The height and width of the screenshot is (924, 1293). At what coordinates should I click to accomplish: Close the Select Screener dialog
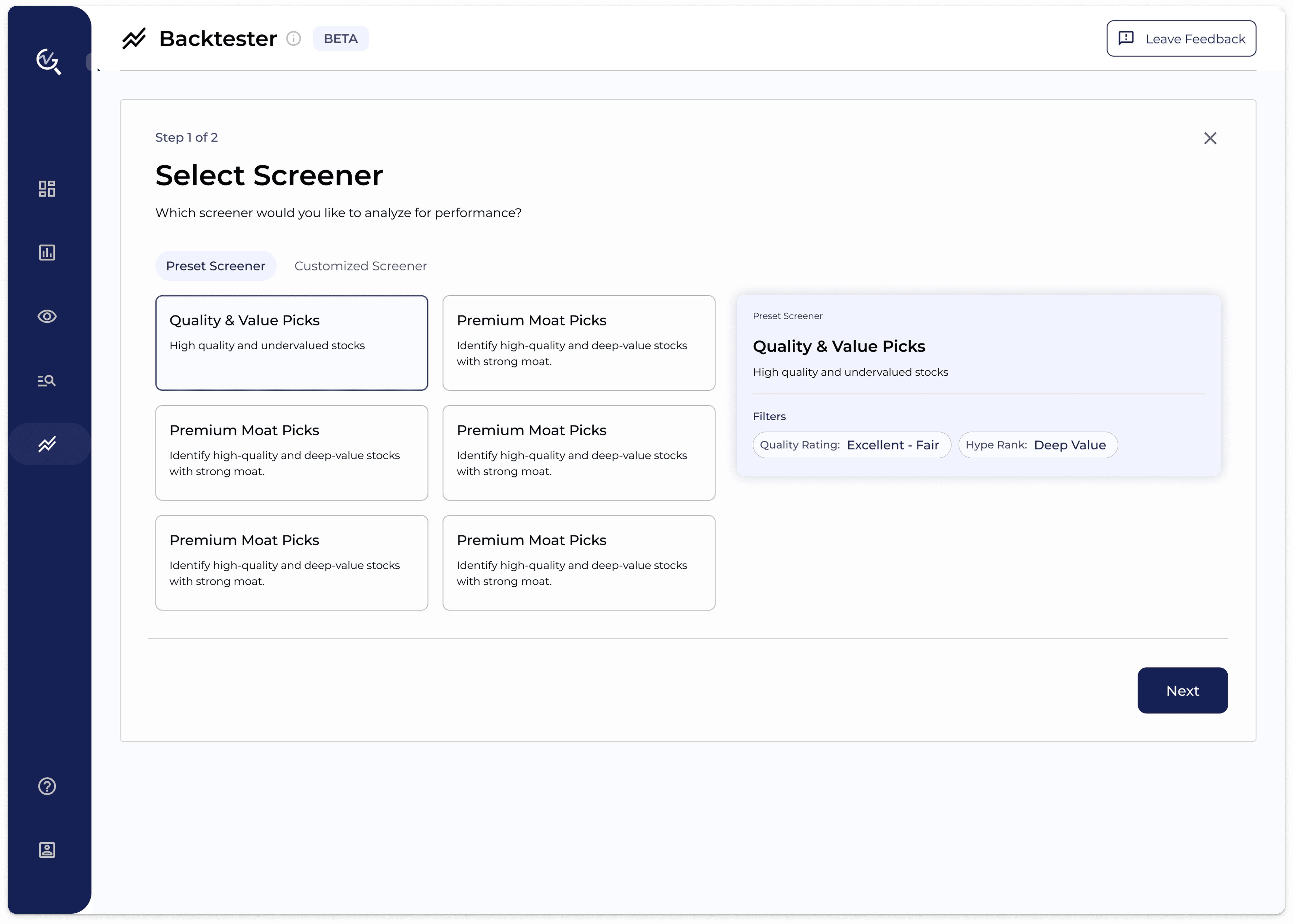(1210, 138)
